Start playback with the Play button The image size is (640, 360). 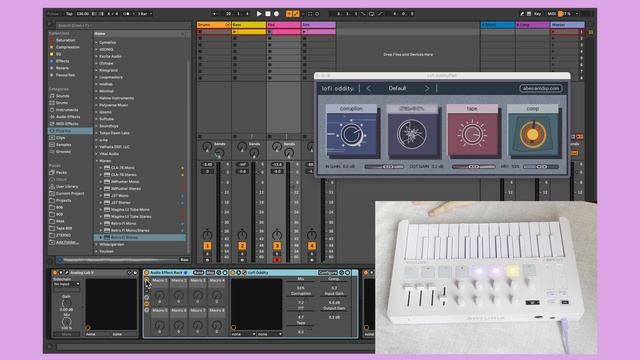point(259,13)
